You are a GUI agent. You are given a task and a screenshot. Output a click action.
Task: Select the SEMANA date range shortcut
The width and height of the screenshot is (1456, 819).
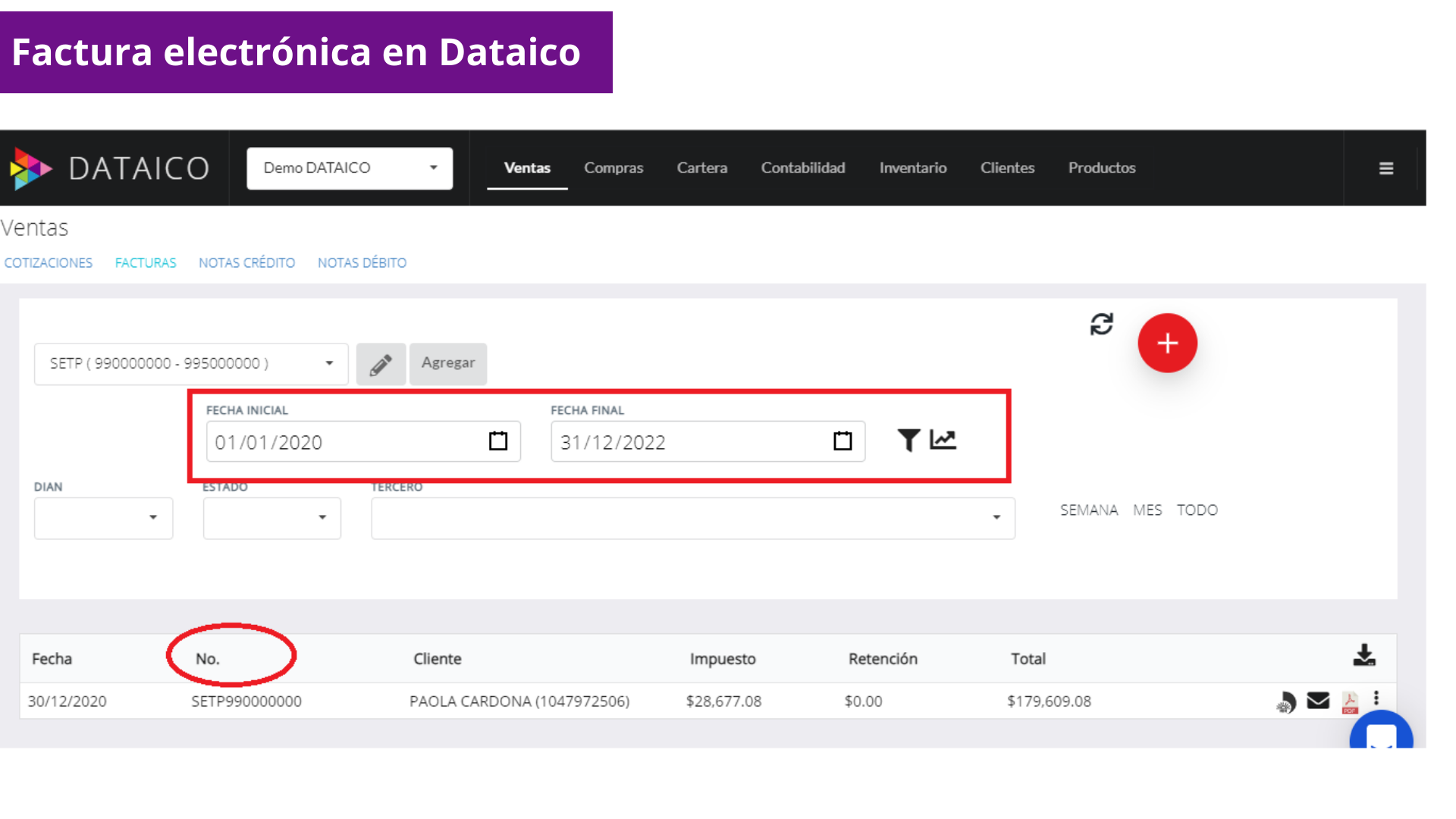tap(1089, 510)
